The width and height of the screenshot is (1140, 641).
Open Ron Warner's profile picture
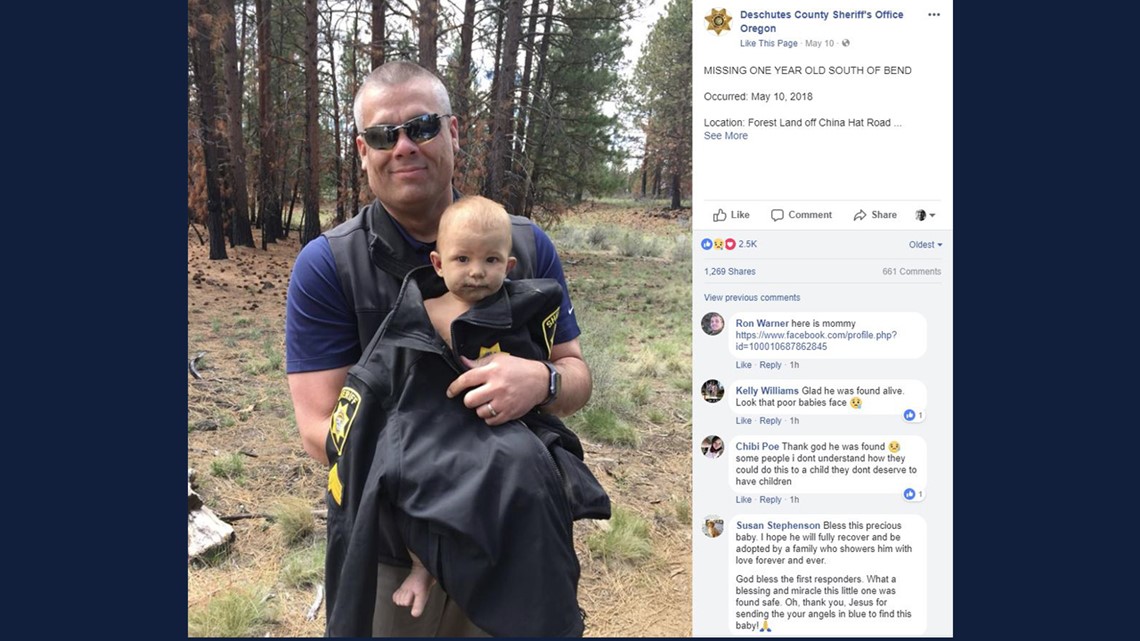(712, 324)
